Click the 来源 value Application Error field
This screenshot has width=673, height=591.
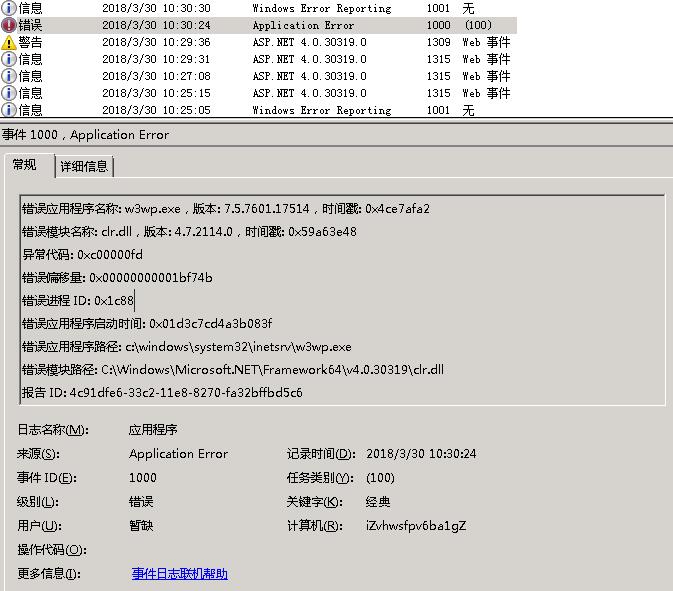click(178, 454)
